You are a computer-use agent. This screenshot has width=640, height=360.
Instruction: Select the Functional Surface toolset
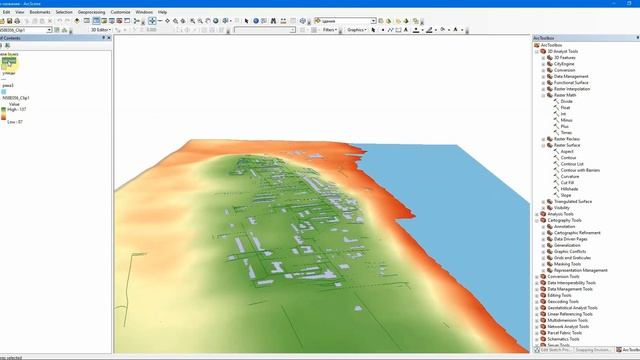[571, 82]
